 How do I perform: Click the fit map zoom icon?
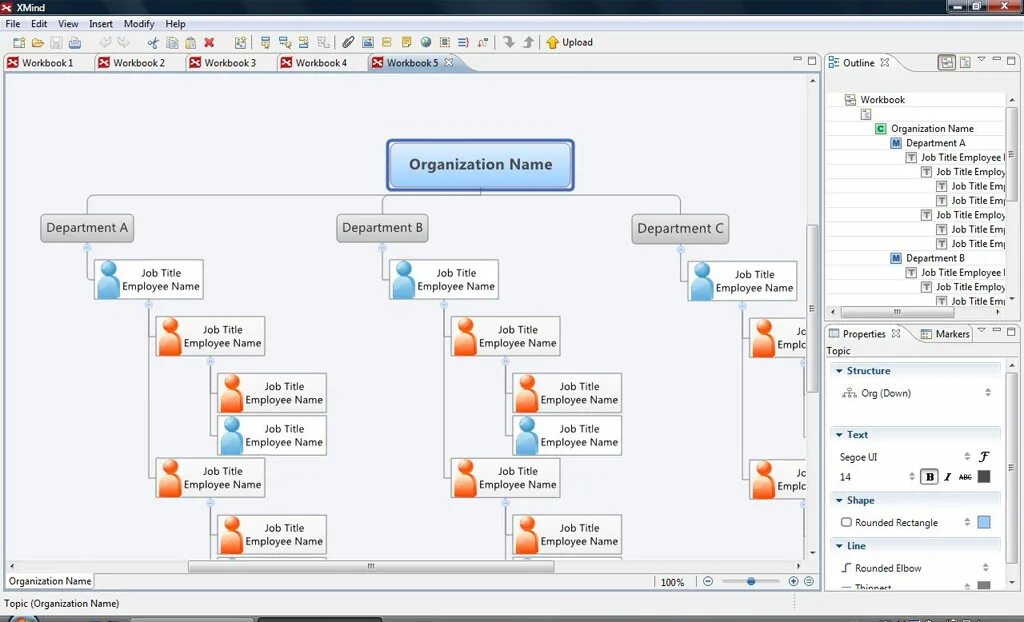click(808, 581)
